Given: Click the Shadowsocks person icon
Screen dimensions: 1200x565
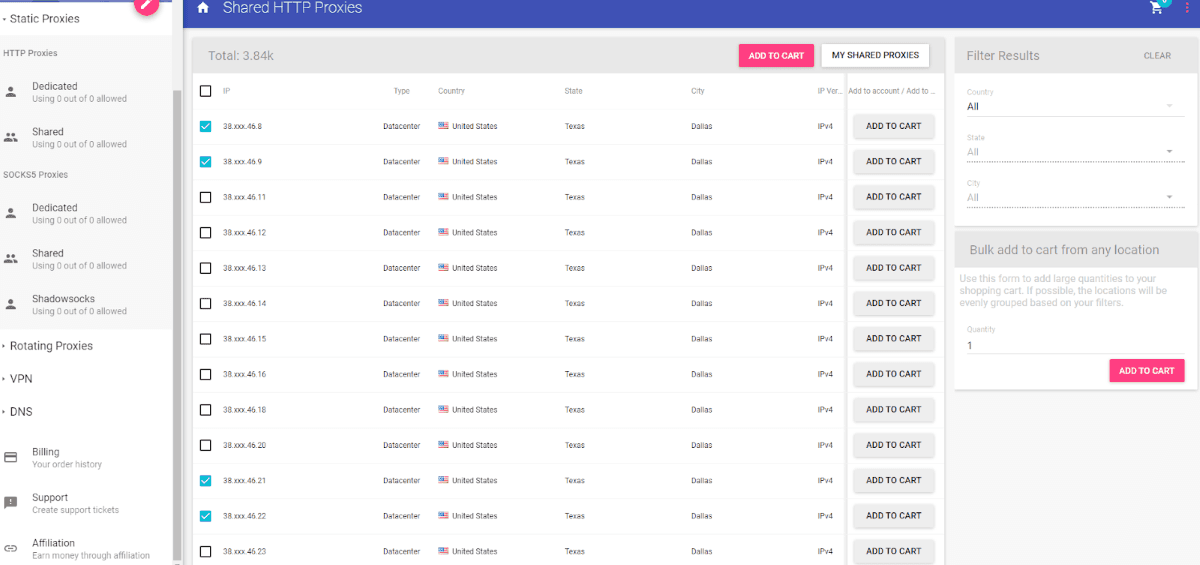Looking at the screenshot, I should tap(11, 304).
